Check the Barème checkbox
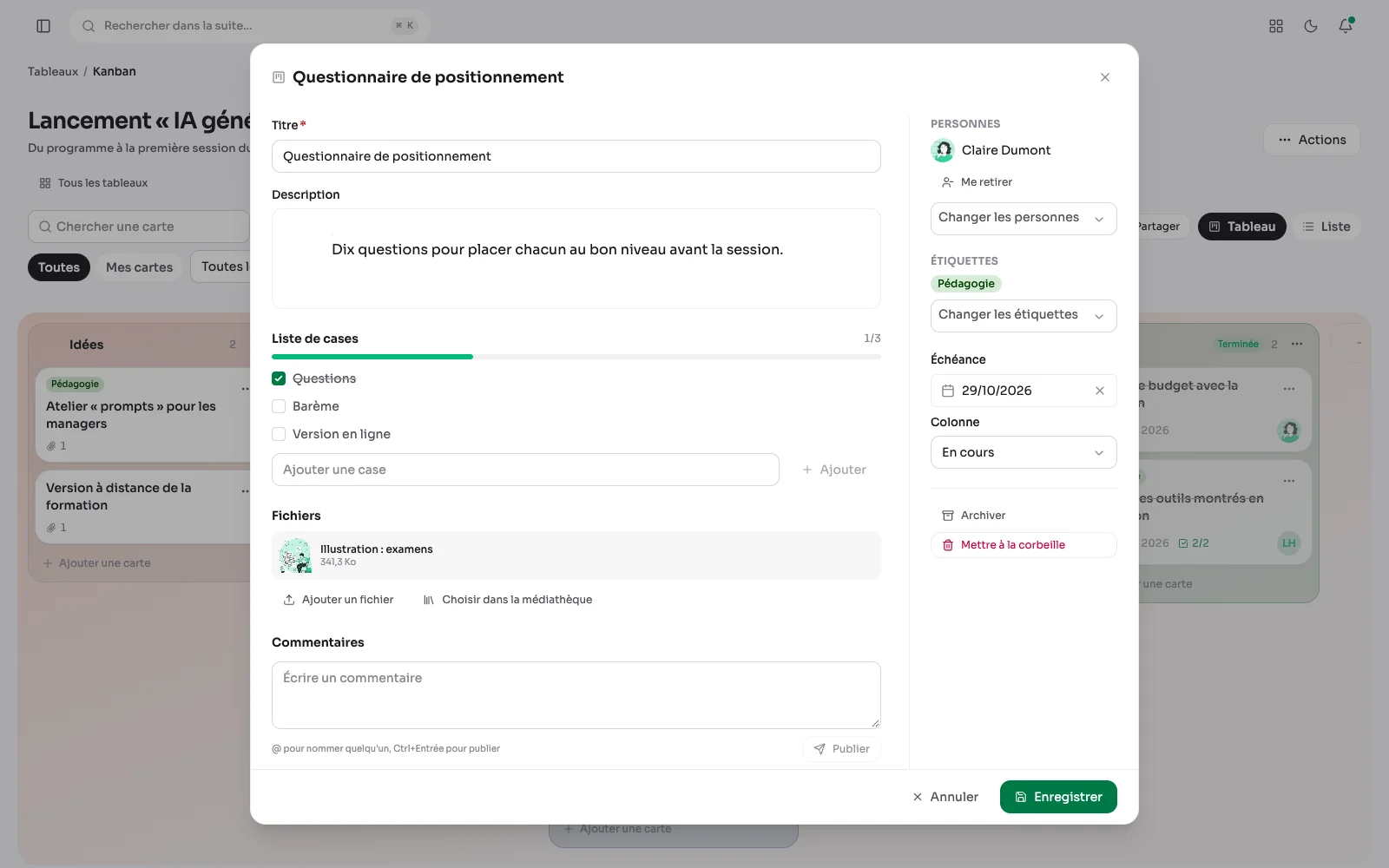This screenshot has height=868, width=1389. tap(279, 406)
